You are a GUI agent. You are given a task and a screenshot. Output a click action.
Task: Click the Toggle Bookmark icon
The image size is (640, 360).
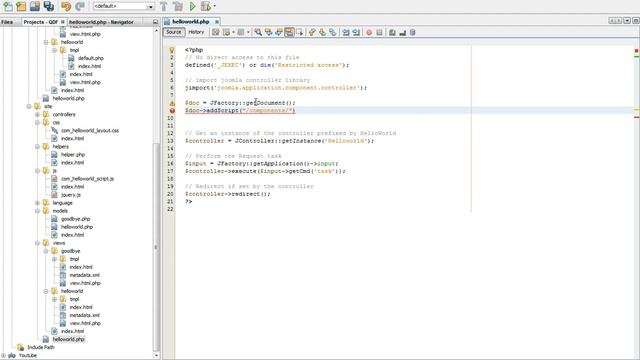point(333,32)
